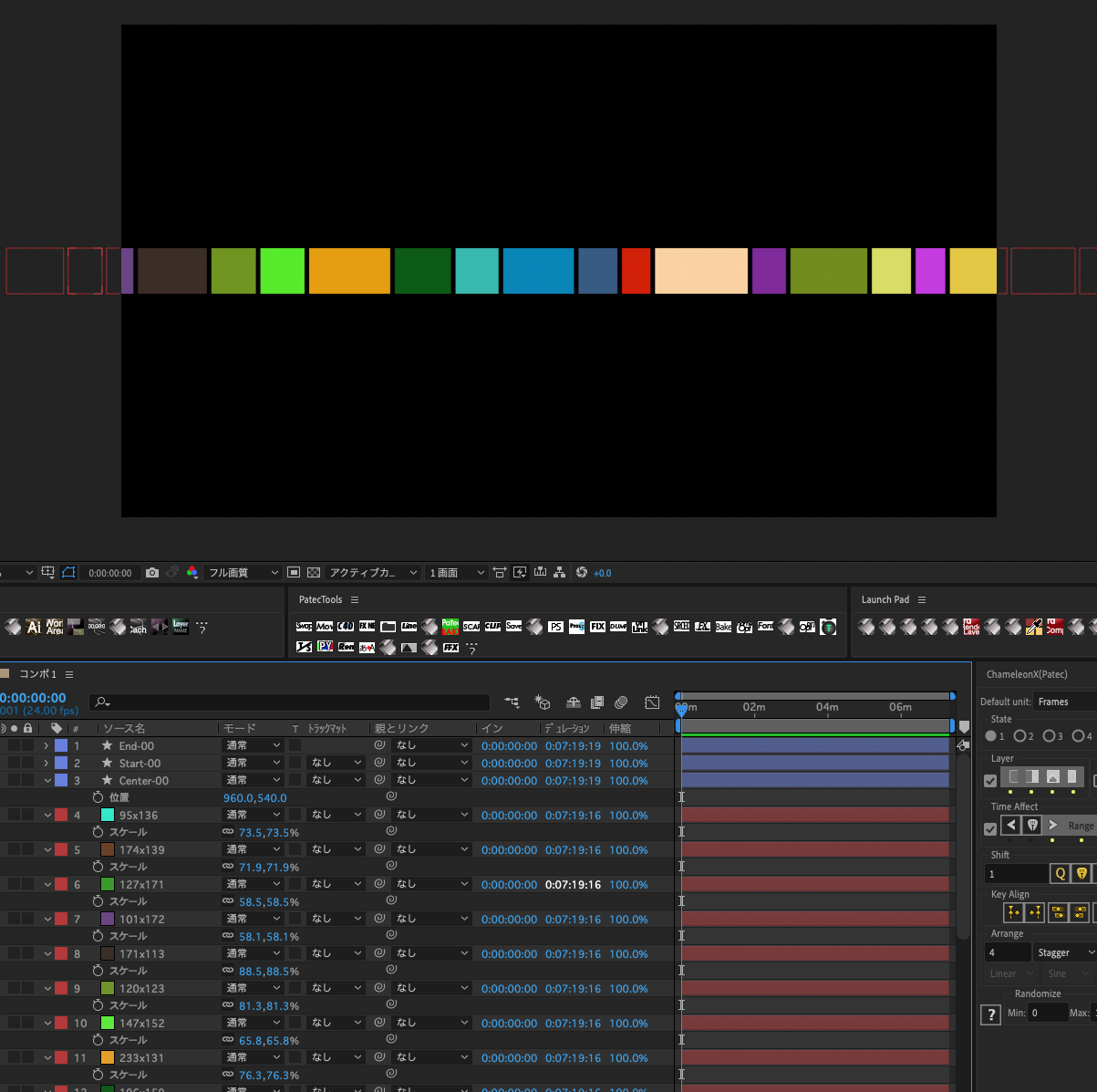Toggle the transparency grid button

point(314,573)
